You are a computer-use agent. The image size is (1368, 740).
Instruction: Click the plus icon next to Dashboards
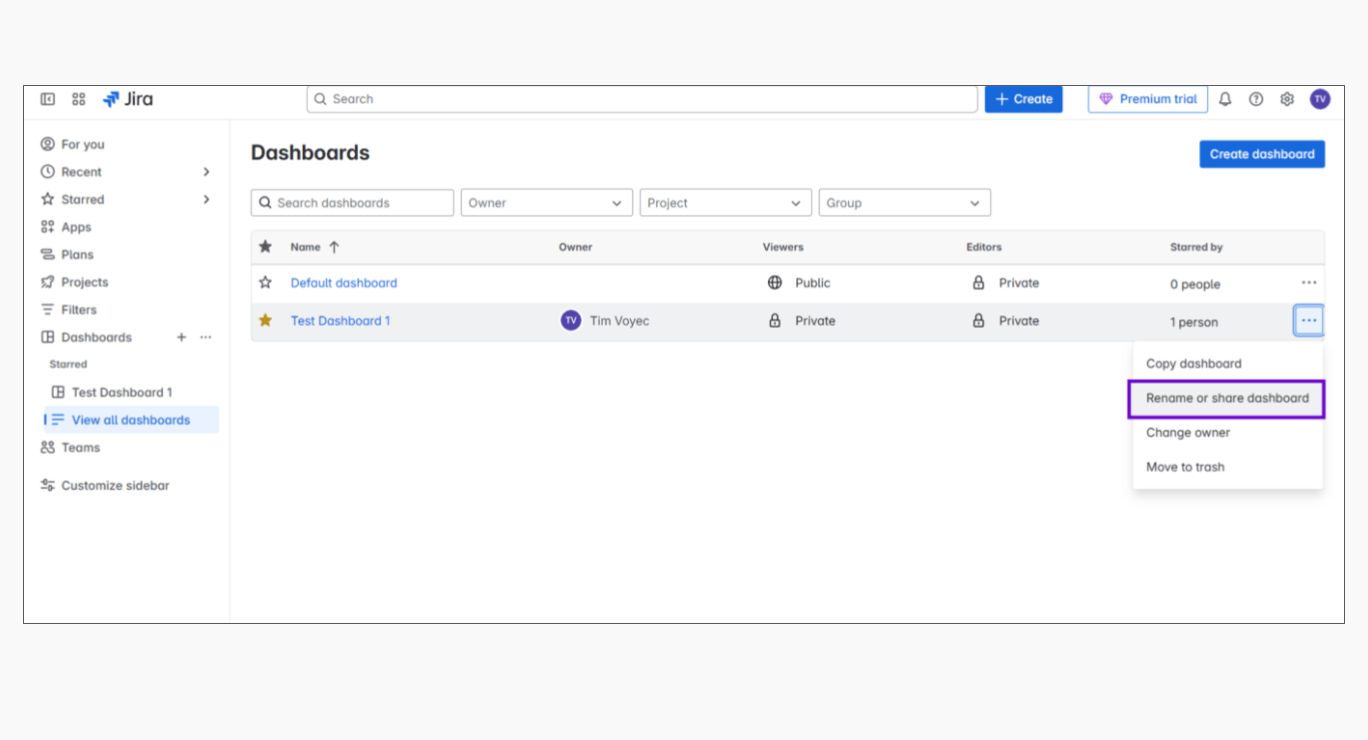click(181, 338)
